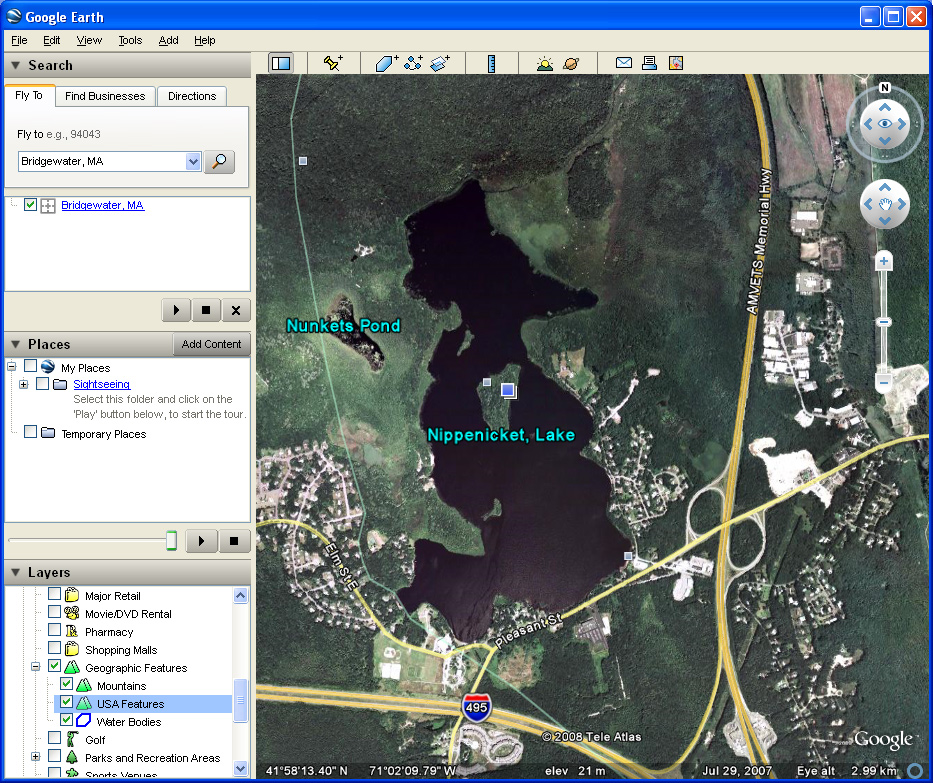Click the Water Bodies layer icon
Image resolution: width=933 pixels, height=783 pixels.
coord(83,721)
